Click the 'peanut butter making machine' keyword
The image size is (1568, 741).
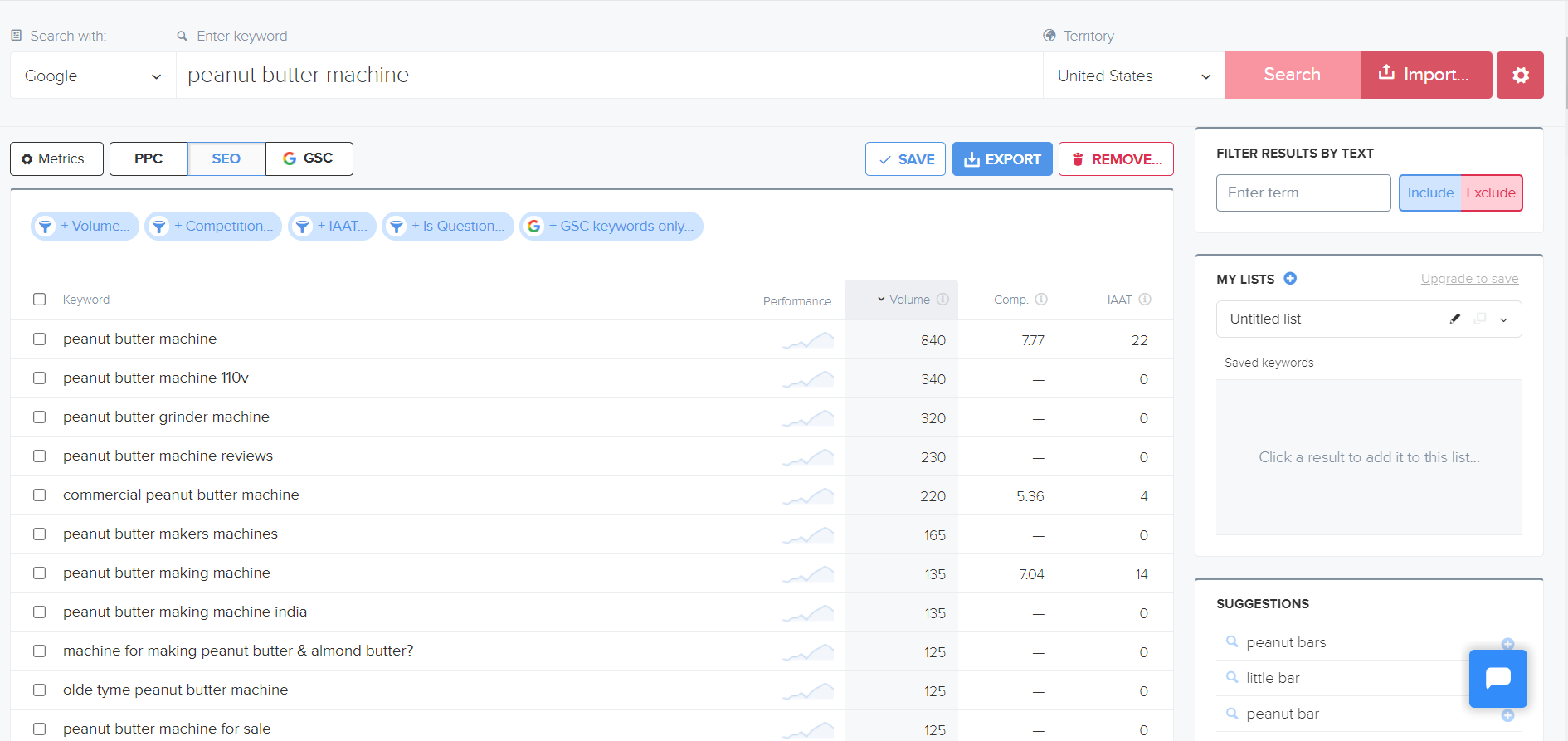(167, 573)
